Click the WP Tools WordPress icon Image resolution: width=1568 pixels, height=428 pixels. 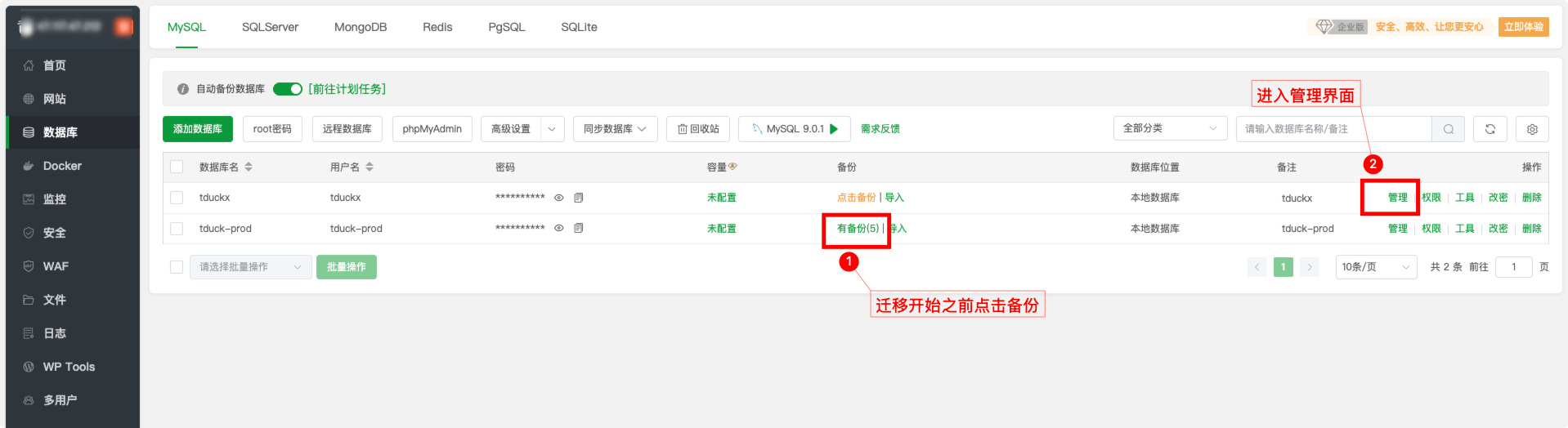pyautogui.click(x=29, y=367)
